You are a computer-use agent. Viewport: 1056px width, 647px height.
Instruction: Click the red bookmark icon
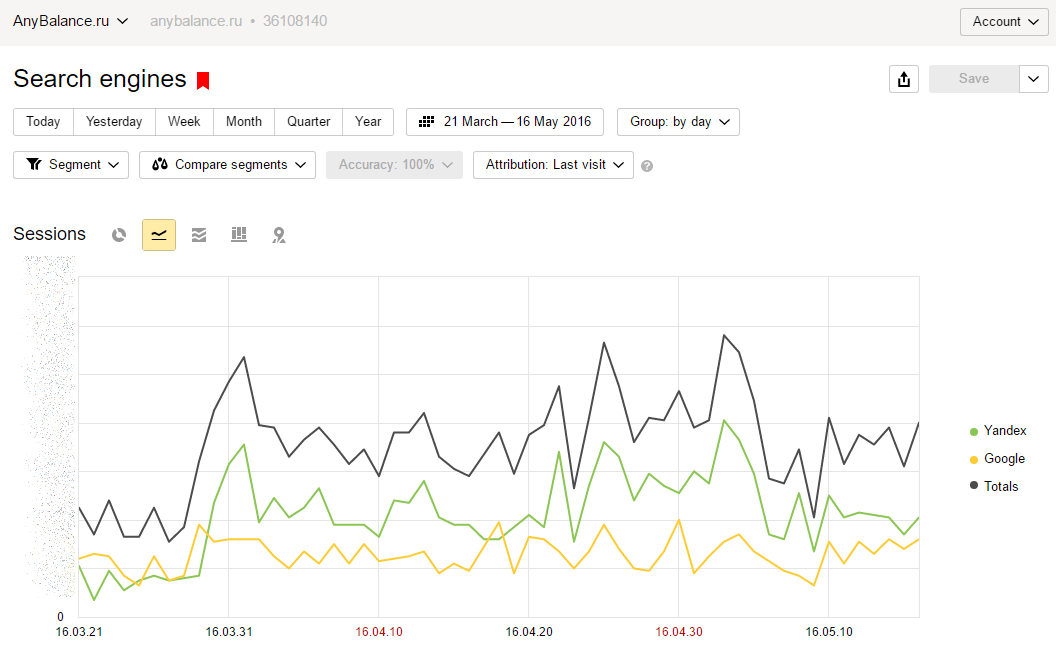pos(203,81)
